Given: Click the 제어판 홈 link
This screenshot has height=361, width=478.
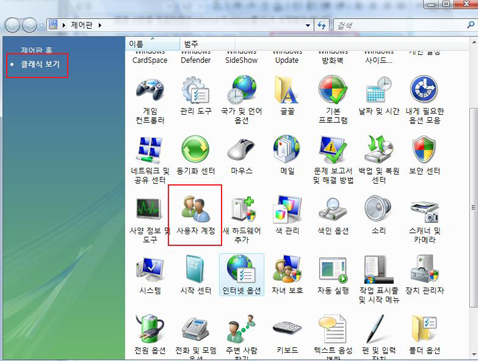Looking at the screenshot, I should click(x=36, y=50).
